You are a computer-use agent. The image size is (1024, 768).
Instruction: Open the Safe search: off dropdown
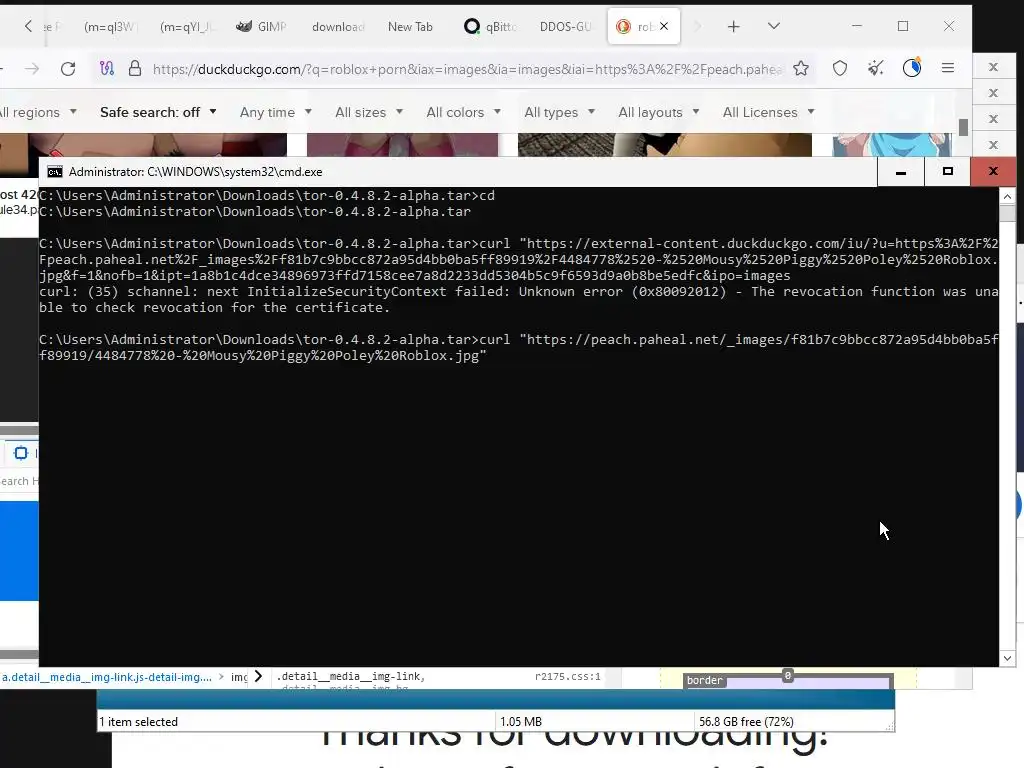[158, 112]
